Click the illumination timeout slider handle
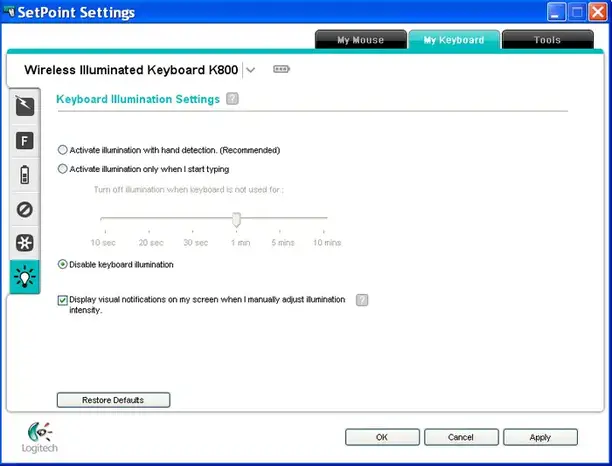The width and height of the screenshot is (612, 466). tap(236, 219)
